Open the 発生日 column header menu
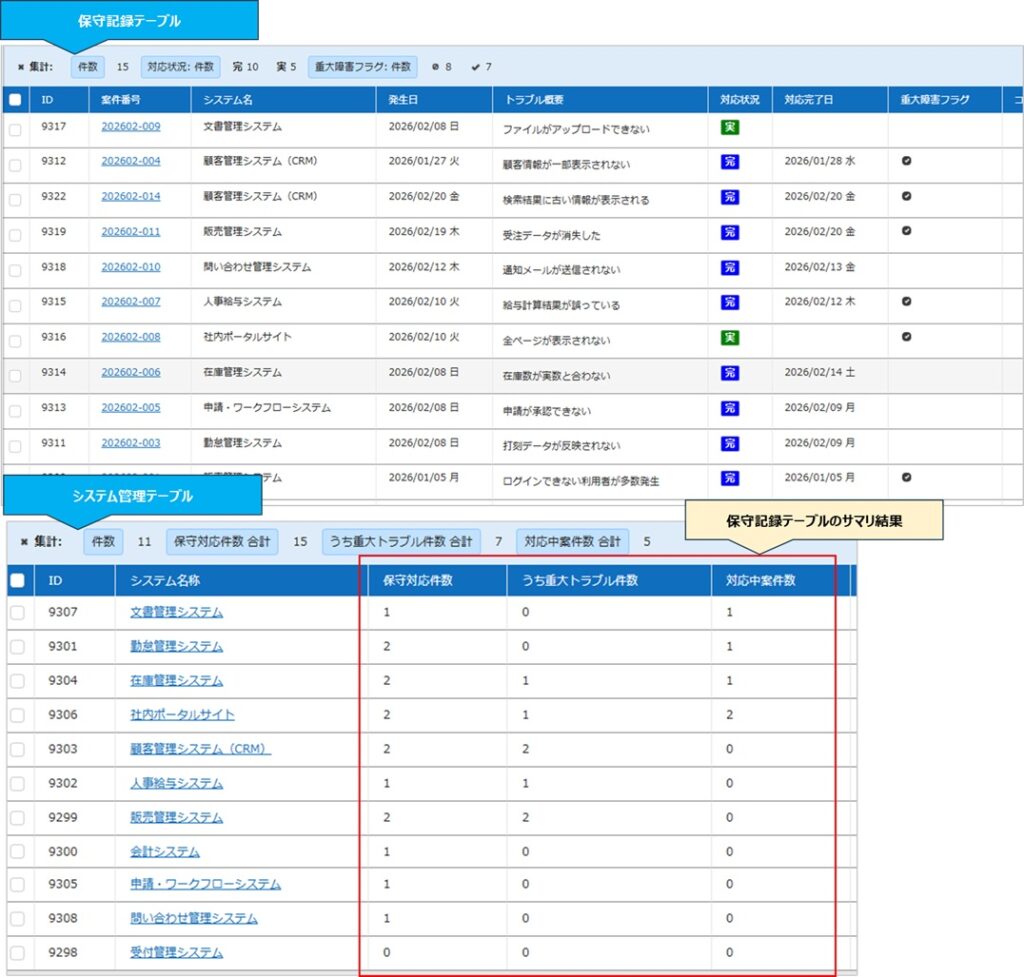Screen dimensions: 1024x977 click(434, 100)
